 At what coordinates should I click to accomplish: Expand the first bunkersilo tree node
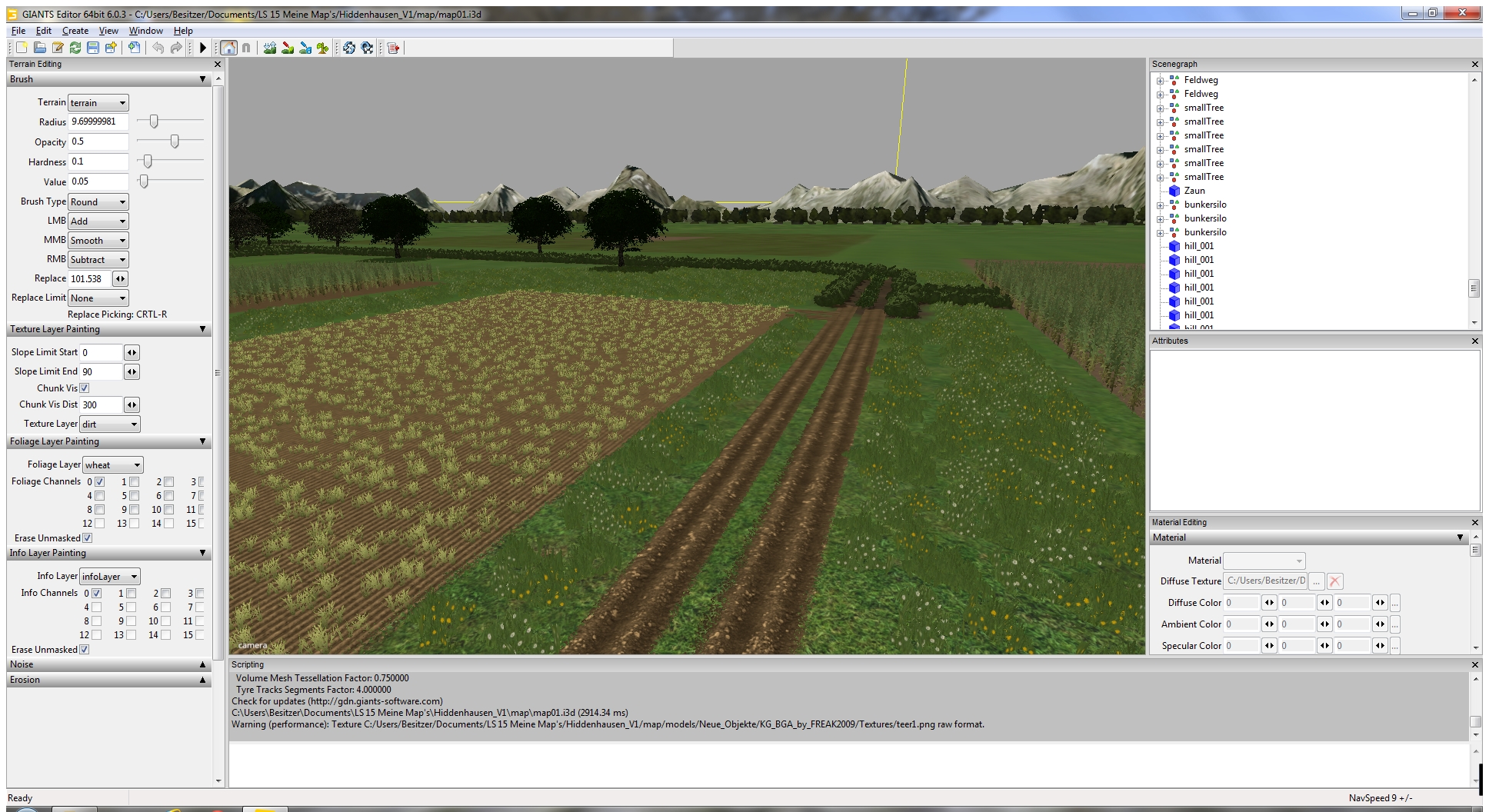tap(1161, 205)
